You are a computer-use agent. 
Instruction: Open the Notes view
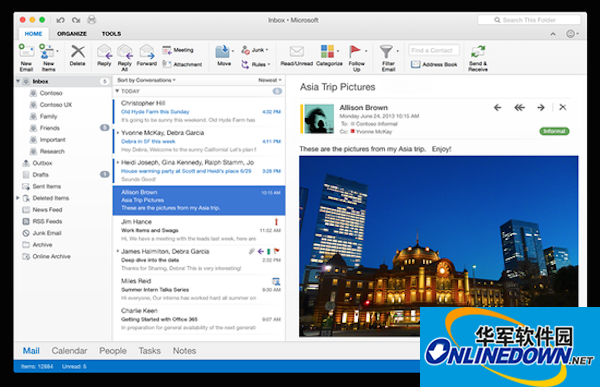(184, 351)
